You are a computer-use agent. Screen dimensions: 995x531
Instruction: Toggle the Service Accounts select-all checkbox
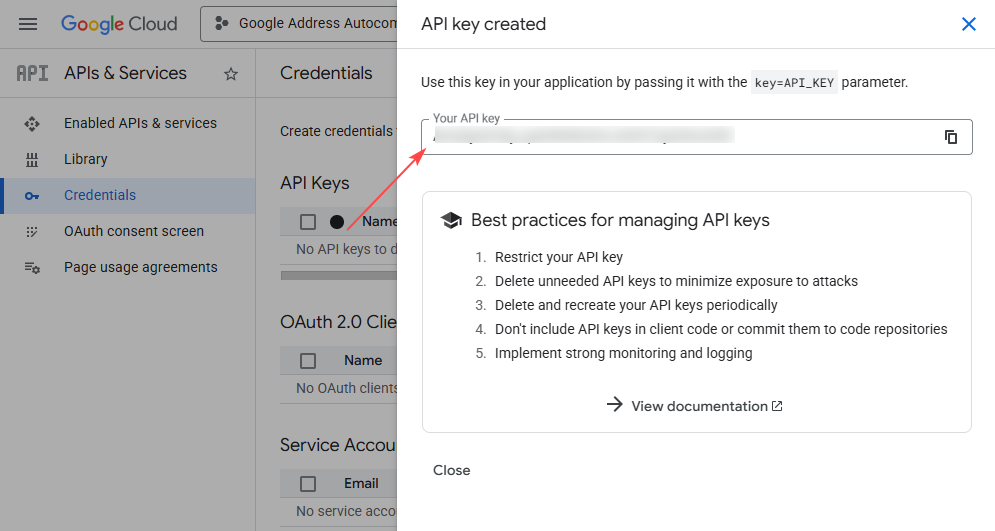pyautogui.click(x=308, y=484)
